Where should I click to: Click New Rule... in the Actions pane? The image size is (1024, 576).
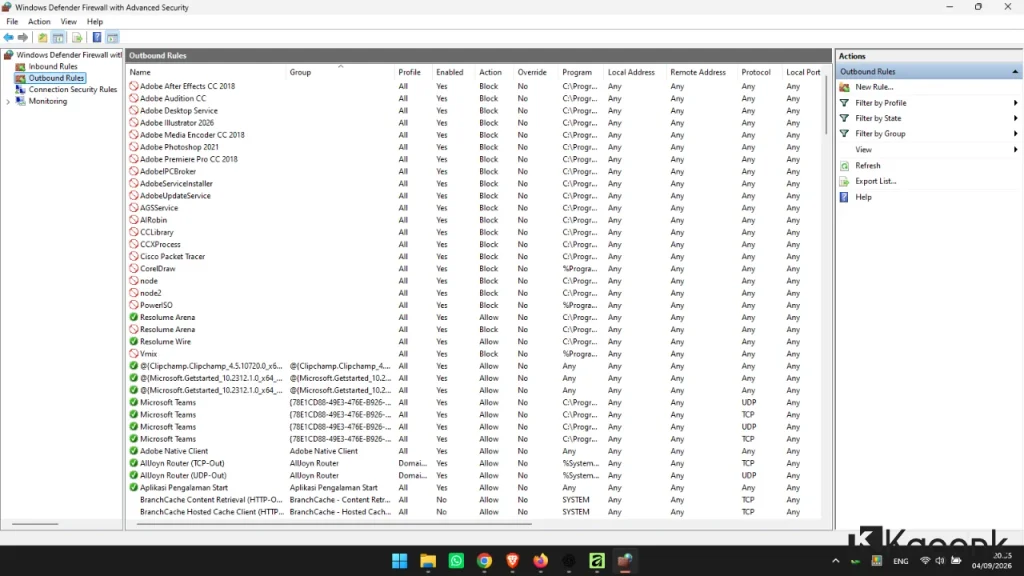(874, 87)
